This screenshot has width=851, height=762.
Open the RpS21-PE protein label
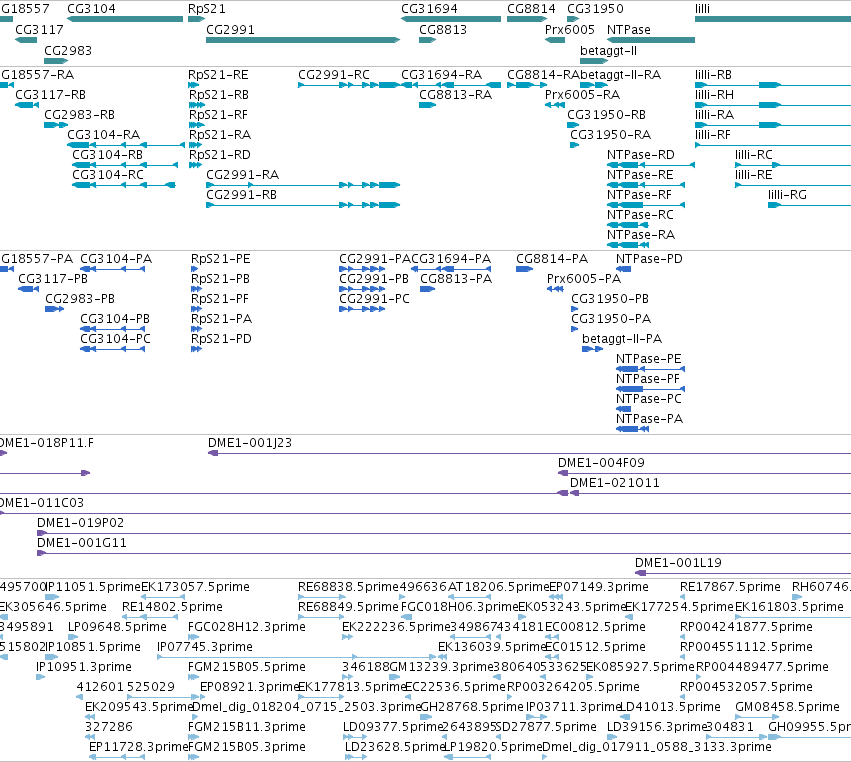tap(220, 259)
